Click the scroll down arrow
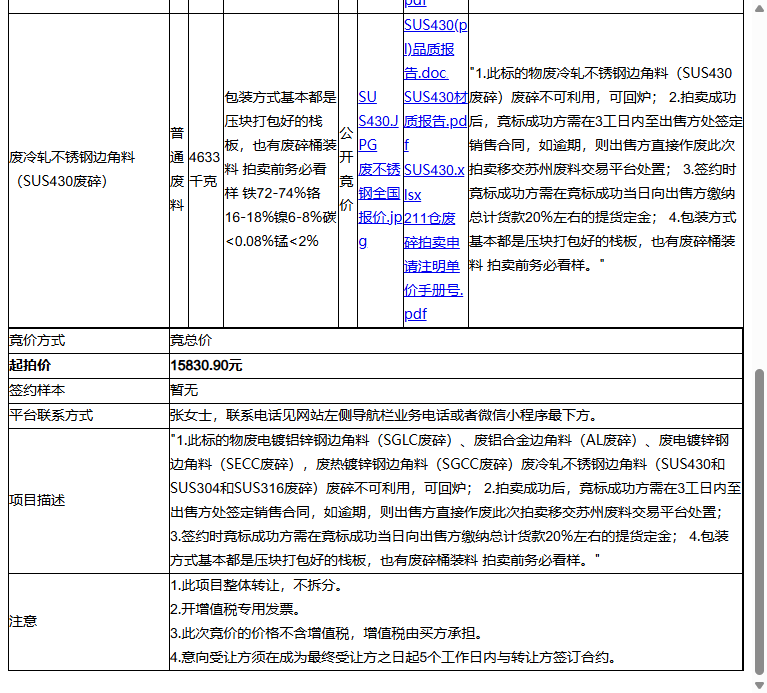The image size is (767, 693). point(759,685)
